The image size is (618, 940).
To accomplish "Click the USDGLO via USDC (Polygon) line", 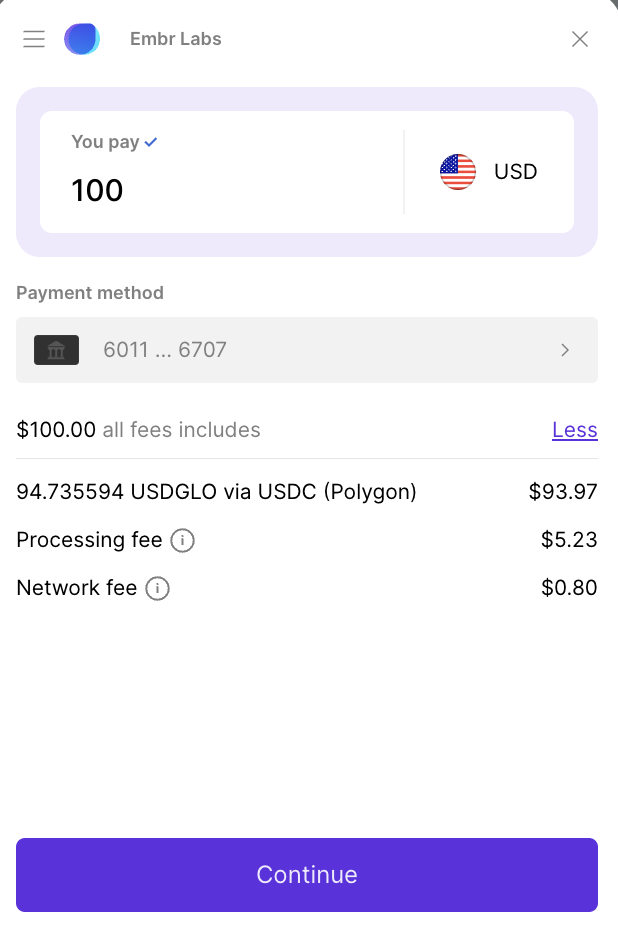I will [216, 492].
